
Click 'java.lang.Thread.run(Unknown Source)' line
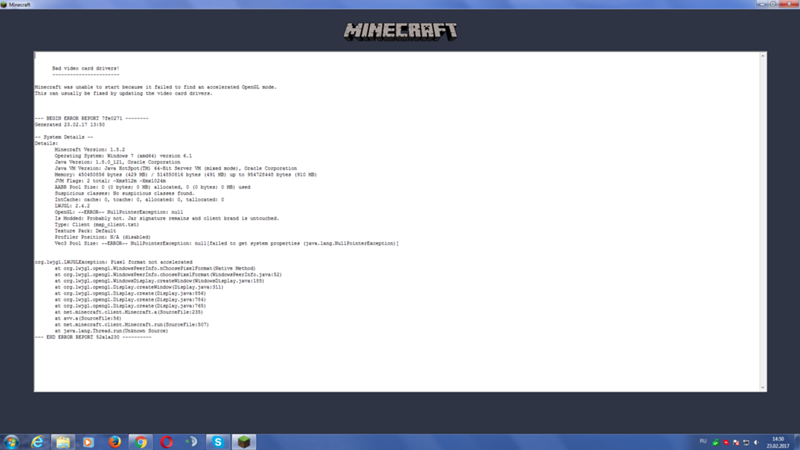112,331
